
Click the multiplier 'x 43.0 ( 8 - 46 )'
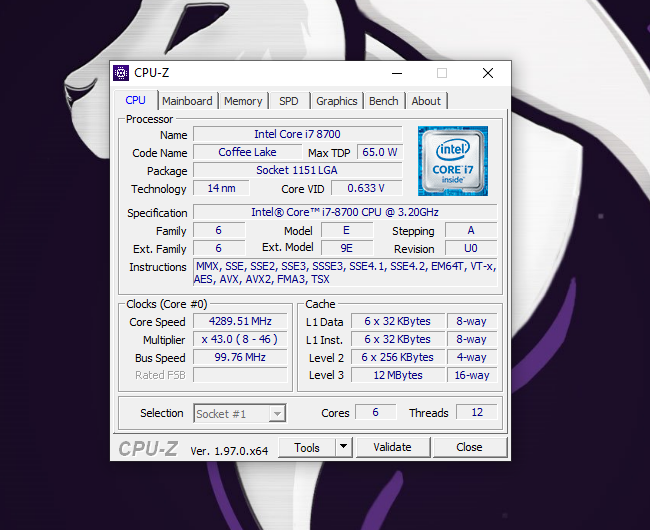click(240, 339)
